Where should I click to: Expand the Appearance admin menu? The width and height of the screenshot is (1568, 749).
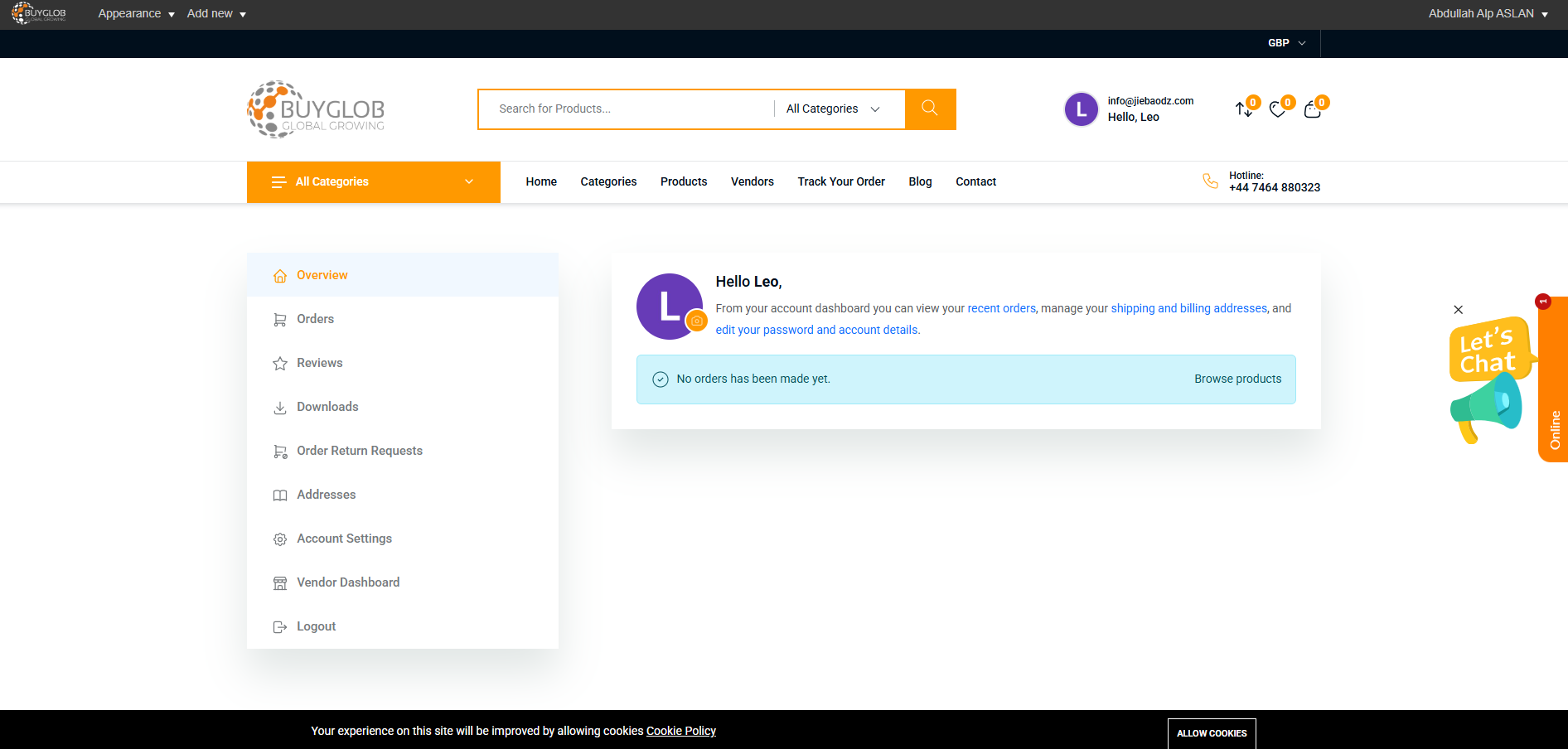coord(136,14)
